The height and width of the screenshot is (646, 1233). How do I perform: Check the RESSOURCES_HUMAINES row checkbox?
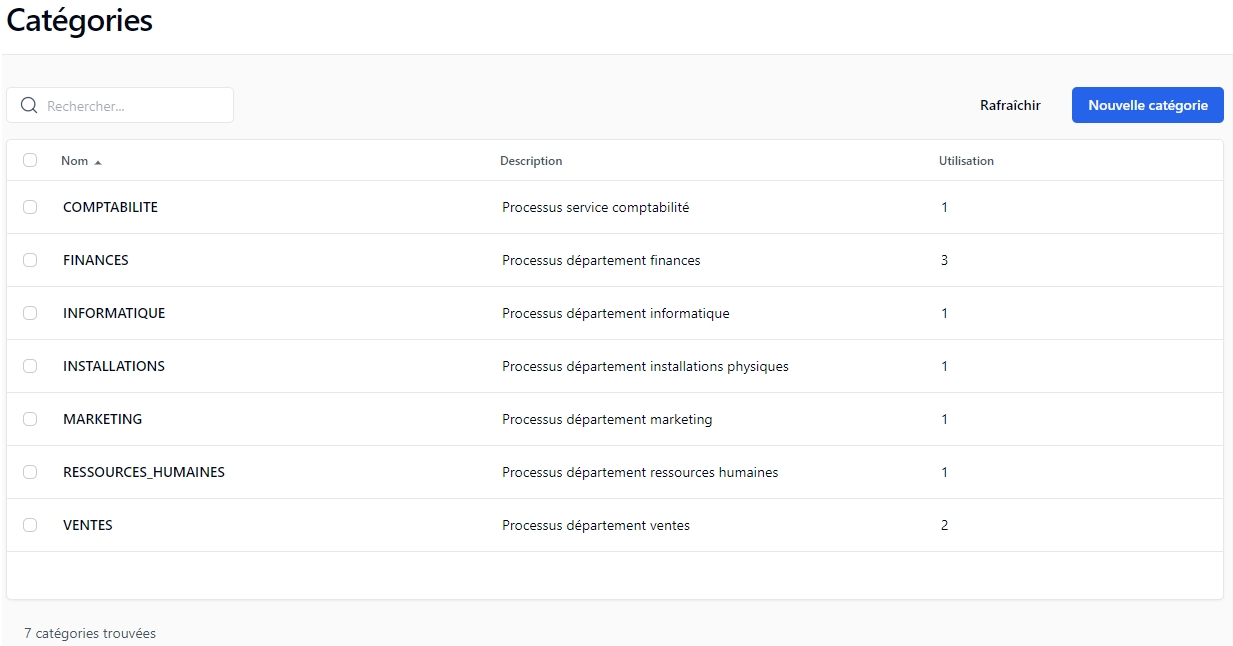(x=30, y=472)
